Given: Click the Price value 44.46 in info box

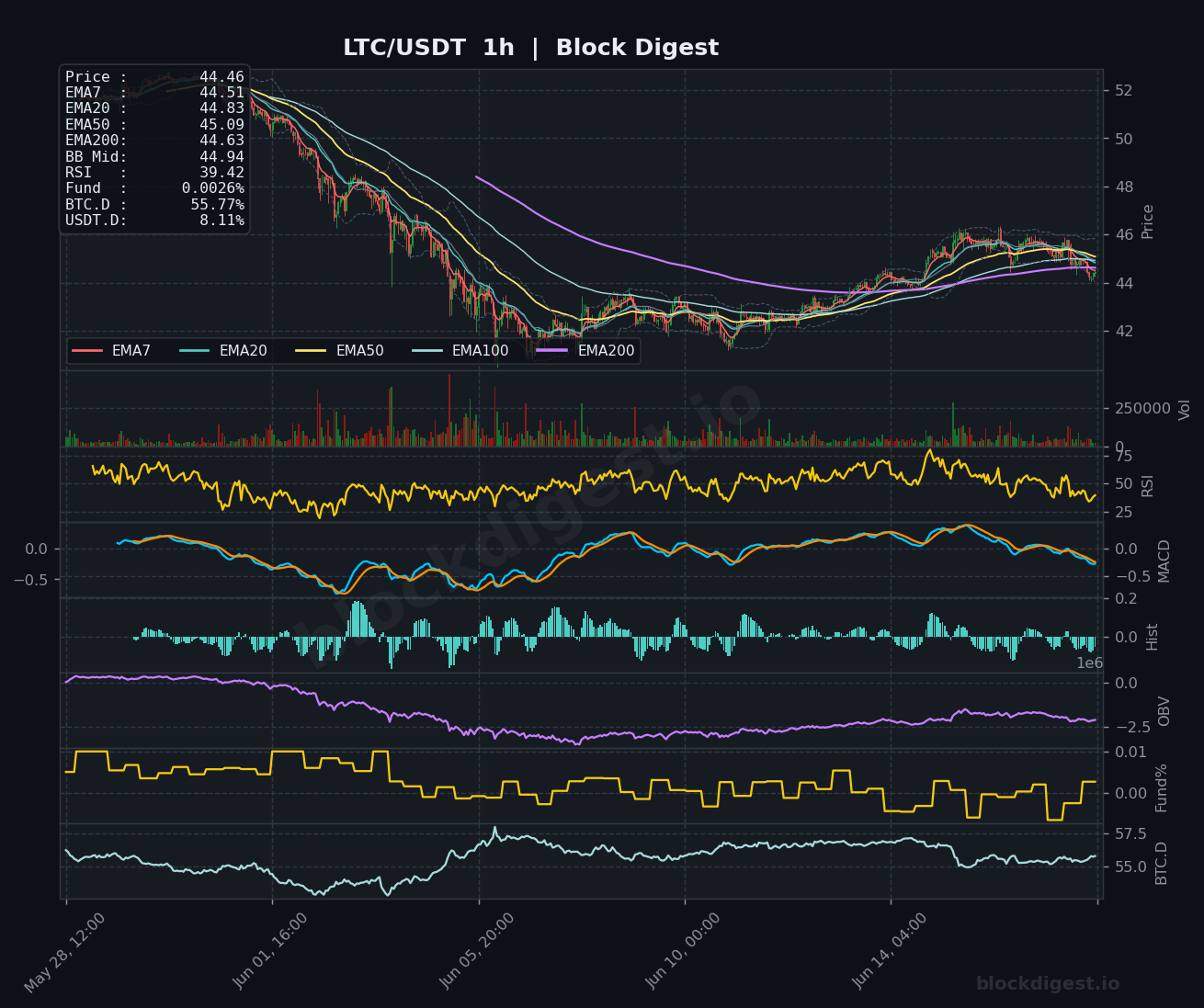Looking at the screenshot, I should click(221, 77).
